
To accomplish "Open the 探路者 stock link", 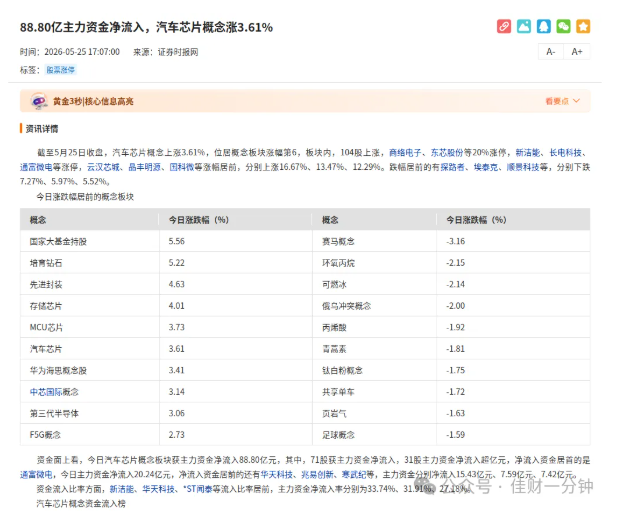I will (x=452, y=167).
